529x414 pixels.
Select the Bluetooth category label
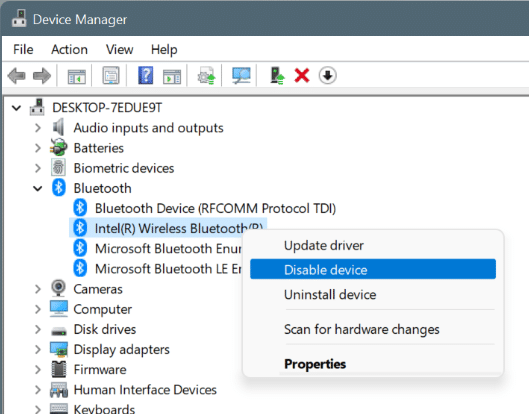point(103,188)
